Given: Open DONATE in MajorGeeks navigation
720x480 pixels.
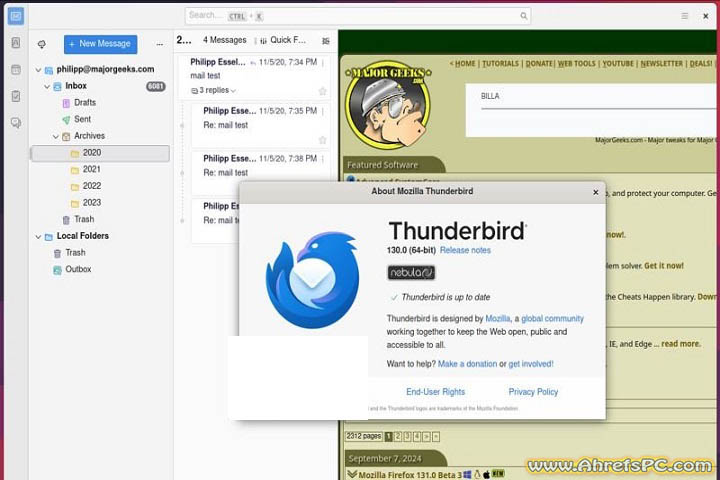Looking at the screenshot, I should (x=539, y=64).
